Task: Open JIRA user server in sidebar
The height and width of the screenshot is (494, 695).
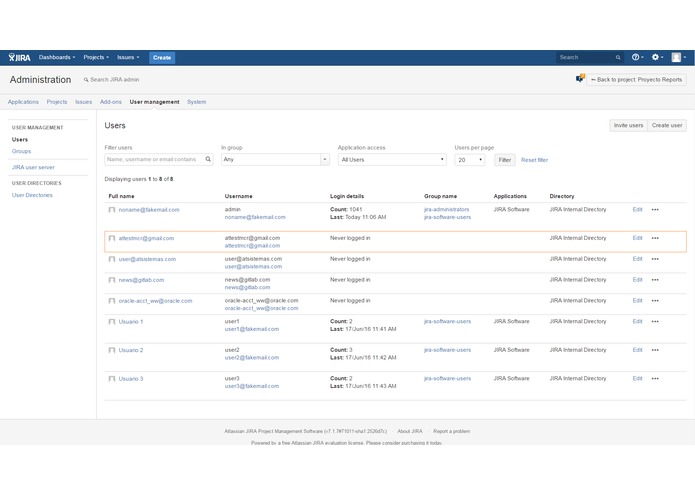Action: click(x=33, y=167)
